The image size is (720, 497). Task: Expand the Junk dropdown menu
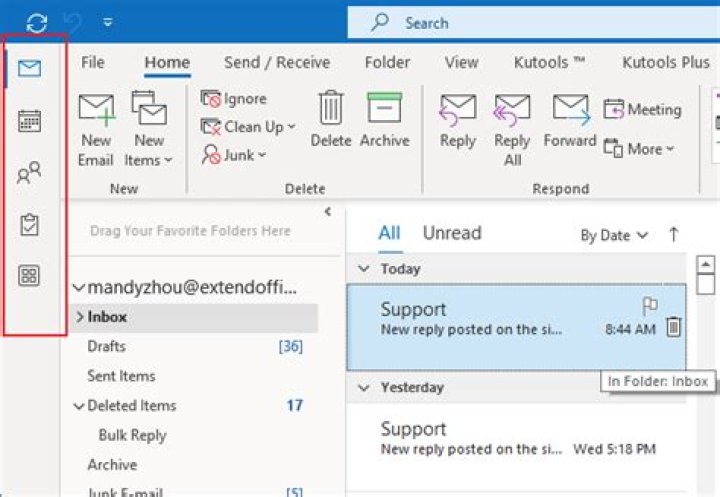[x=235, y=155]
